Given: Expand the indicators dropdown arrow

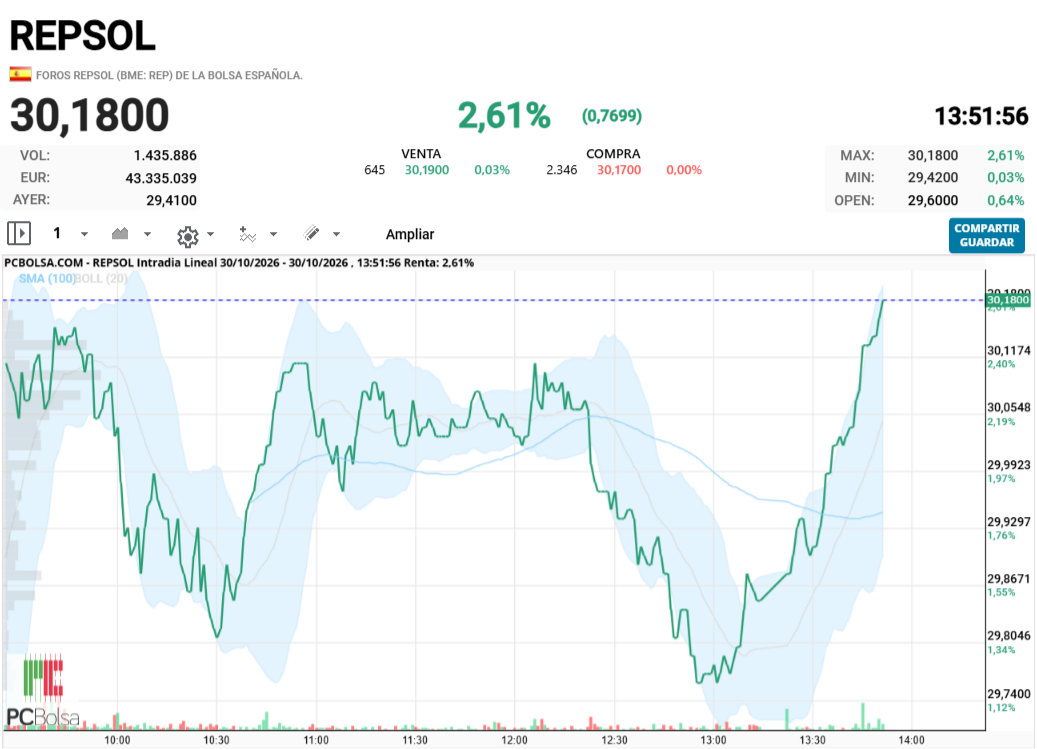Looking at the screenshot, I should coord(273,234).
